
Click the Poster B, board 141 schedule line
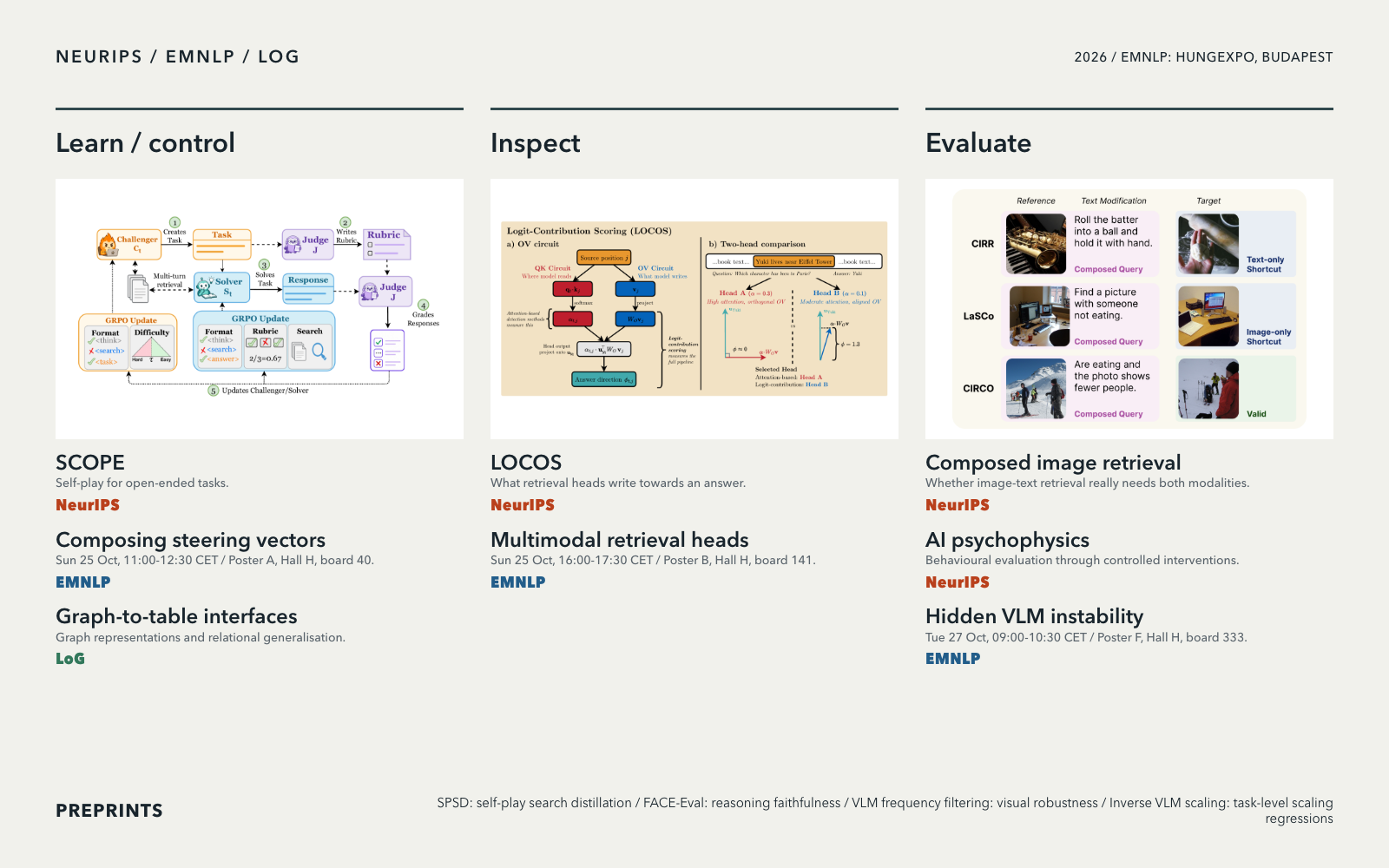653,561
